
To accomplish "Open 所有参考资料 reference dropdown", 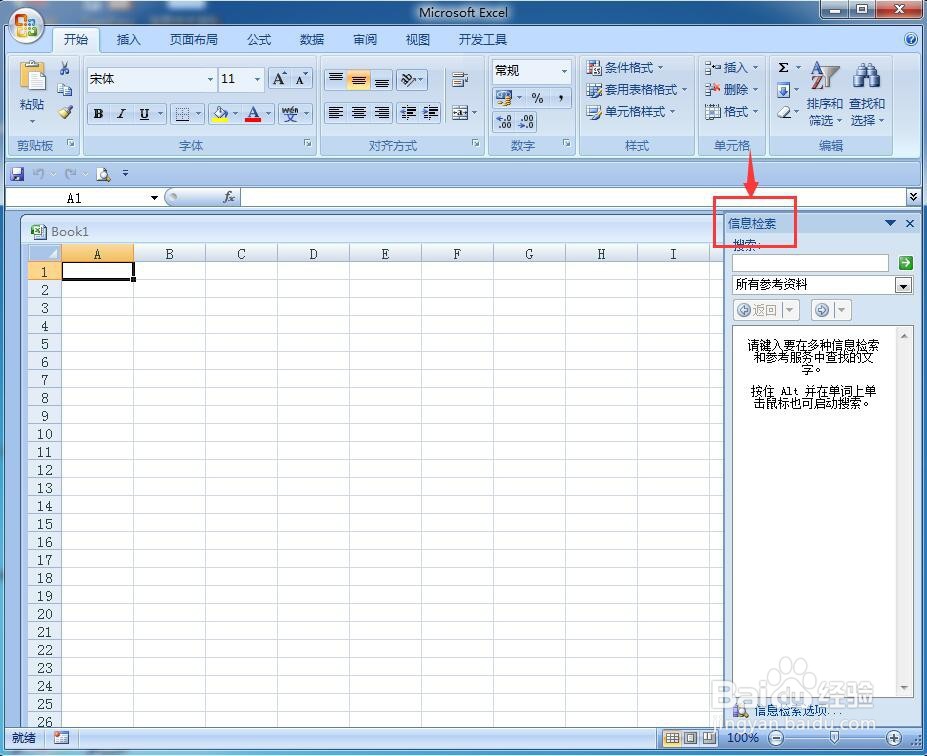I will point(903,285).
